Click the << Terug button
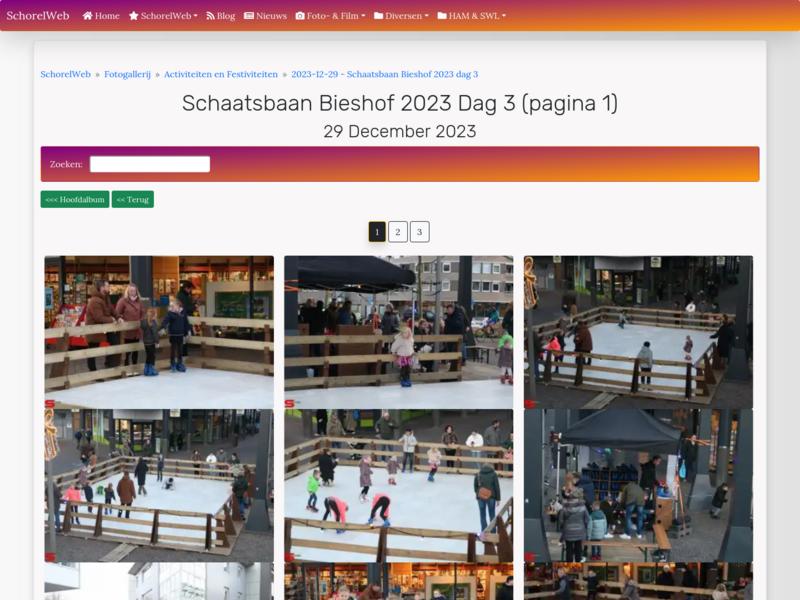800x600 pixels. click(x=133, y=199)
